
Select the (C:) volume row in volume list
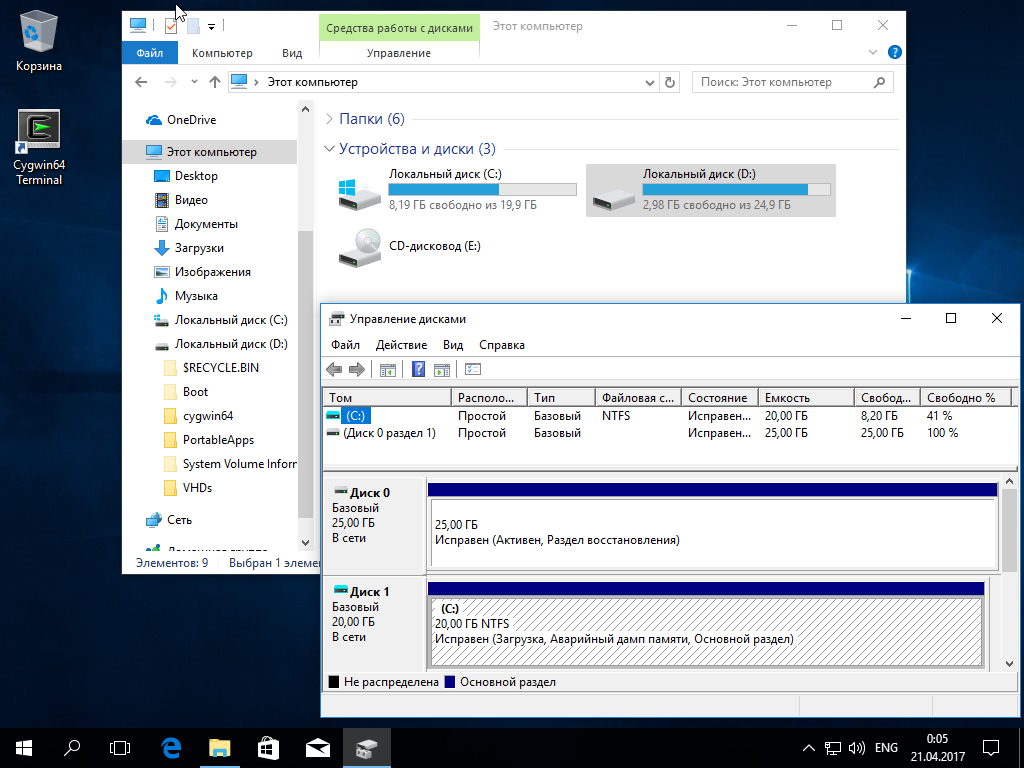pos(669,415)
